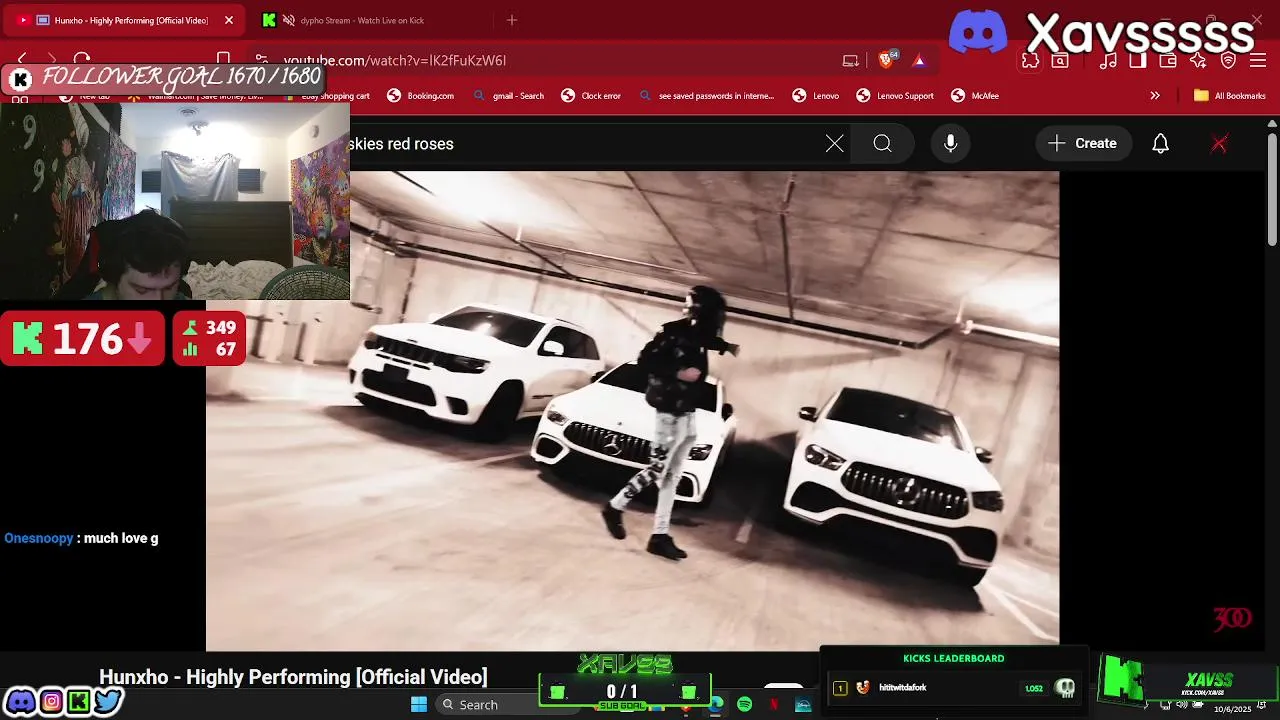Open the Booking.com bookmark
Viewport: 1280px width, 720px height.
coord(420,96)
